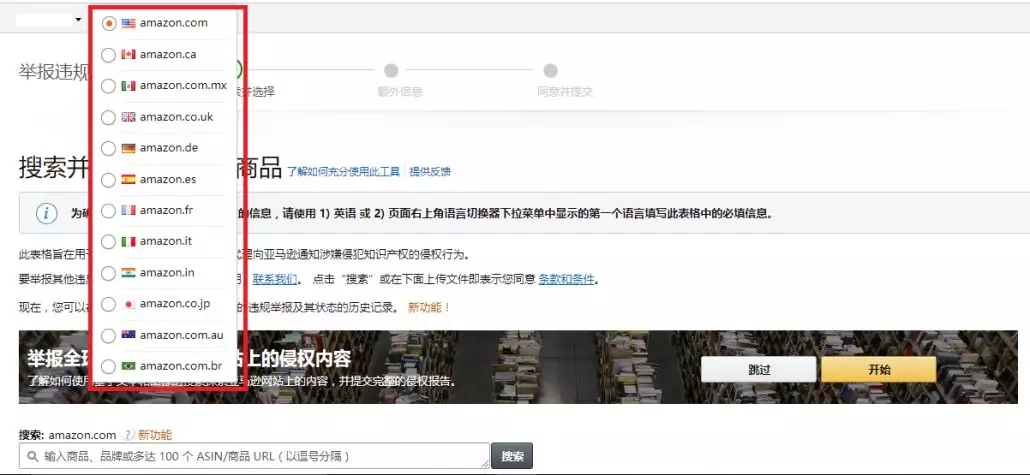Click the 跳过 button
The height and width of the screenshot is (475, 1030).
[759, 370]
